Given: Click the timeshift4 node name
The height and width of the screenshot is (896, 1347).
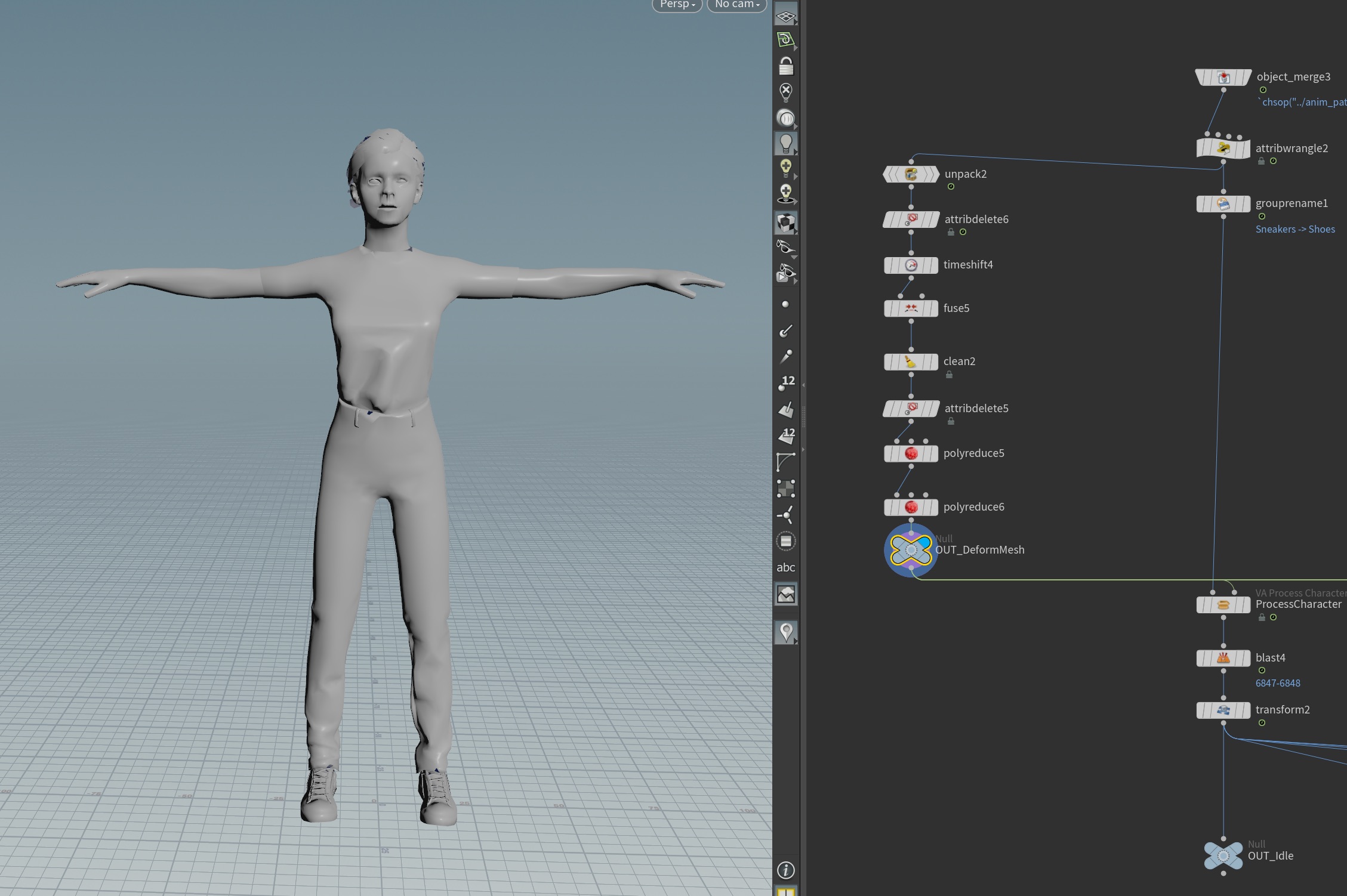Looking at the screenshot, I should (x=968, y=265).
